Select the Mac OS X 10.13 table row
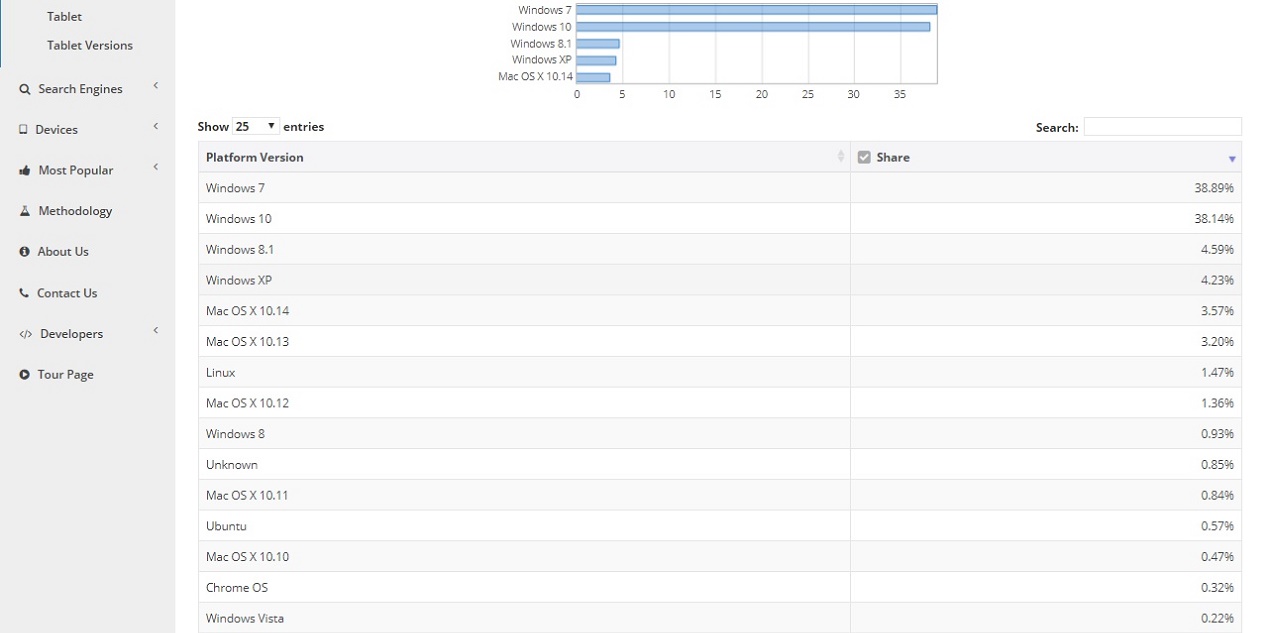The image size is (1266, 633). pyautogui.click(x=720, y=342)
